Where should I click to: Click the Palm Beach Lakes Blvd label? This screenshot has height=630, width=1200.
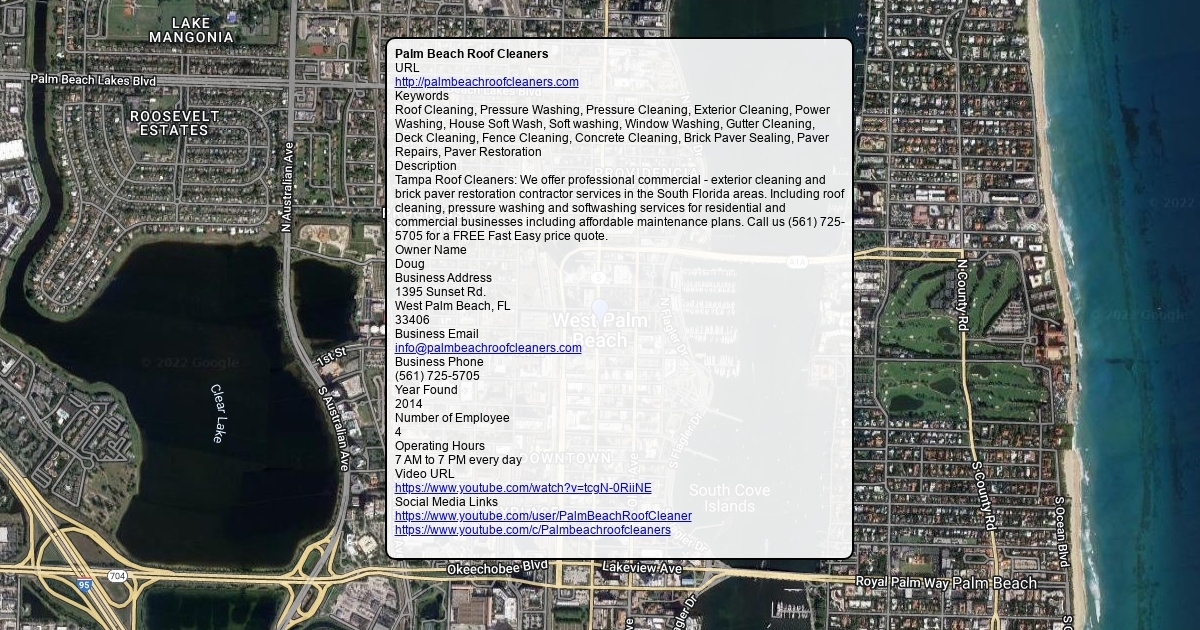tap(93, 80)
